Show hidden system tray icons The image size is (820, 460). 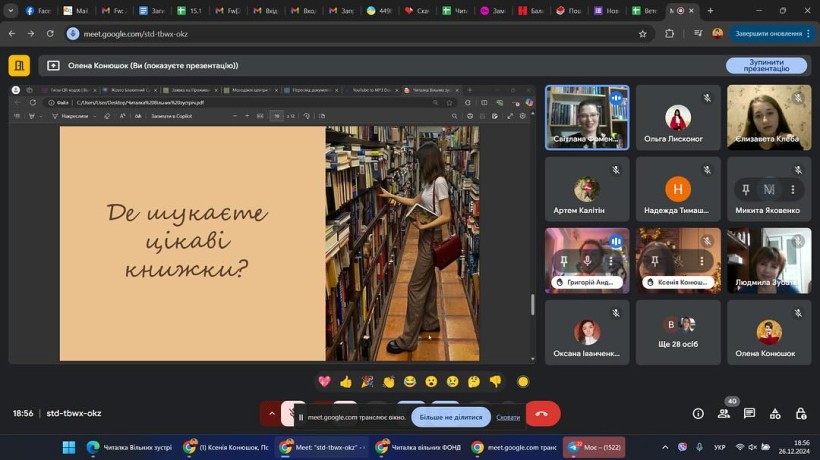tap(665, 447)
